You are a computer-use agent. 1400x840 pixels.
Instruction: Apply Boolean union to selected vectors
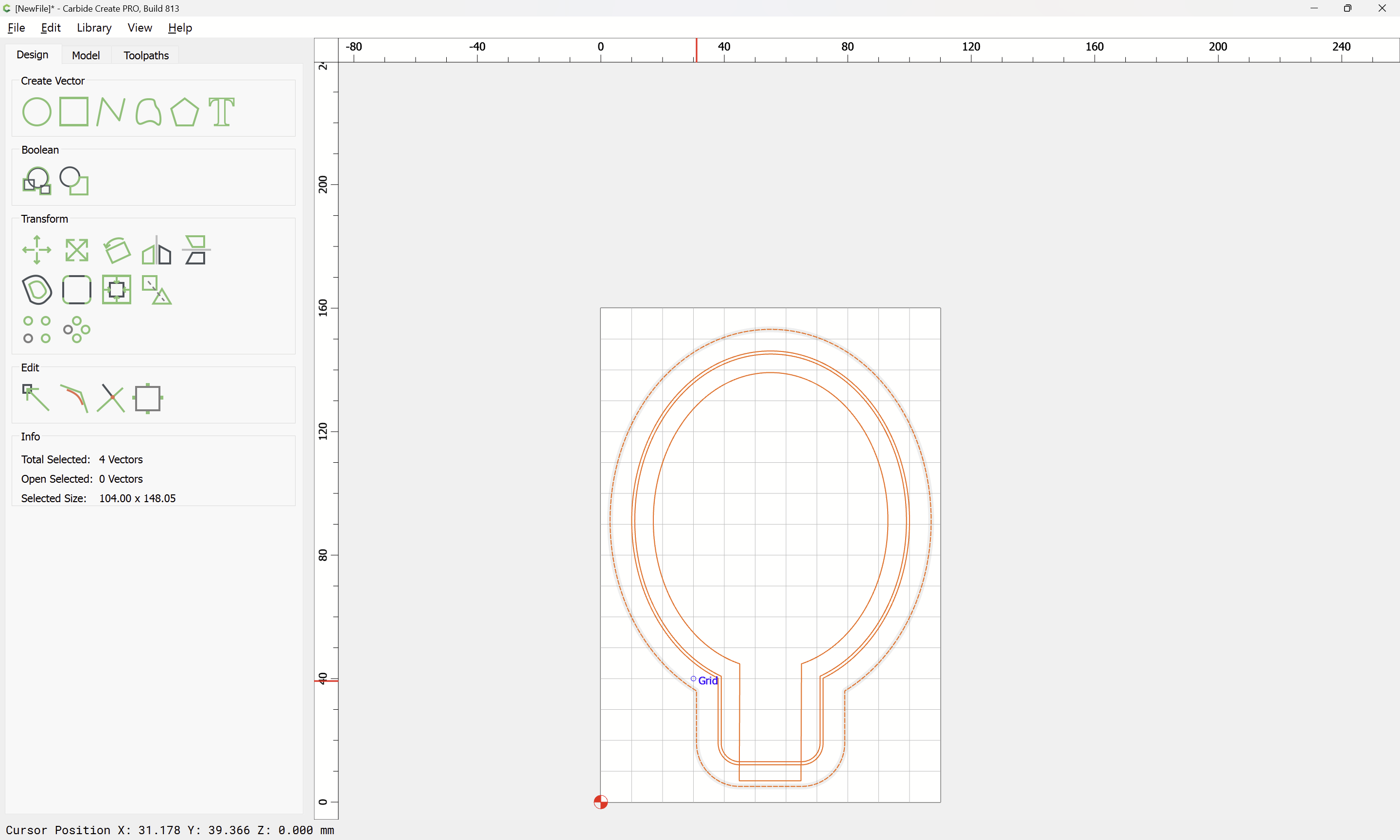coord(37,180)
